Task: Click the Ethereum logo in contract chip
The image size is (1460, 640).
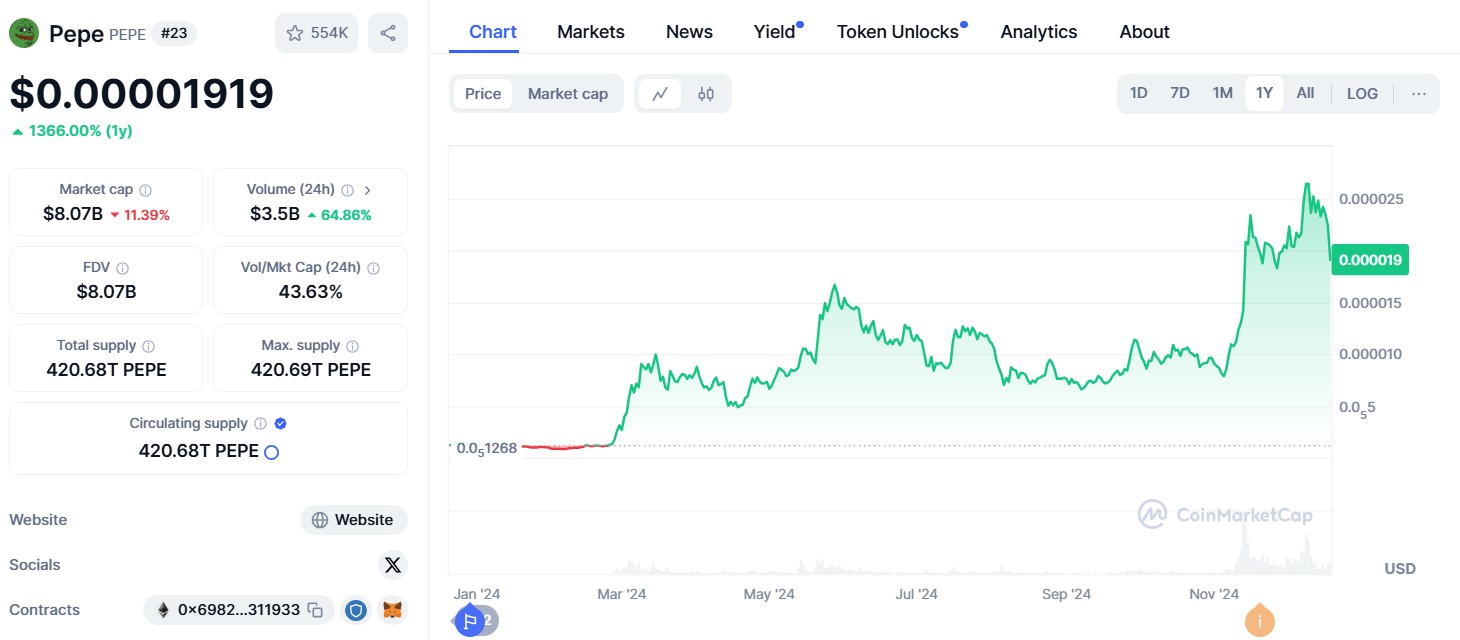Action: (163, 610)
